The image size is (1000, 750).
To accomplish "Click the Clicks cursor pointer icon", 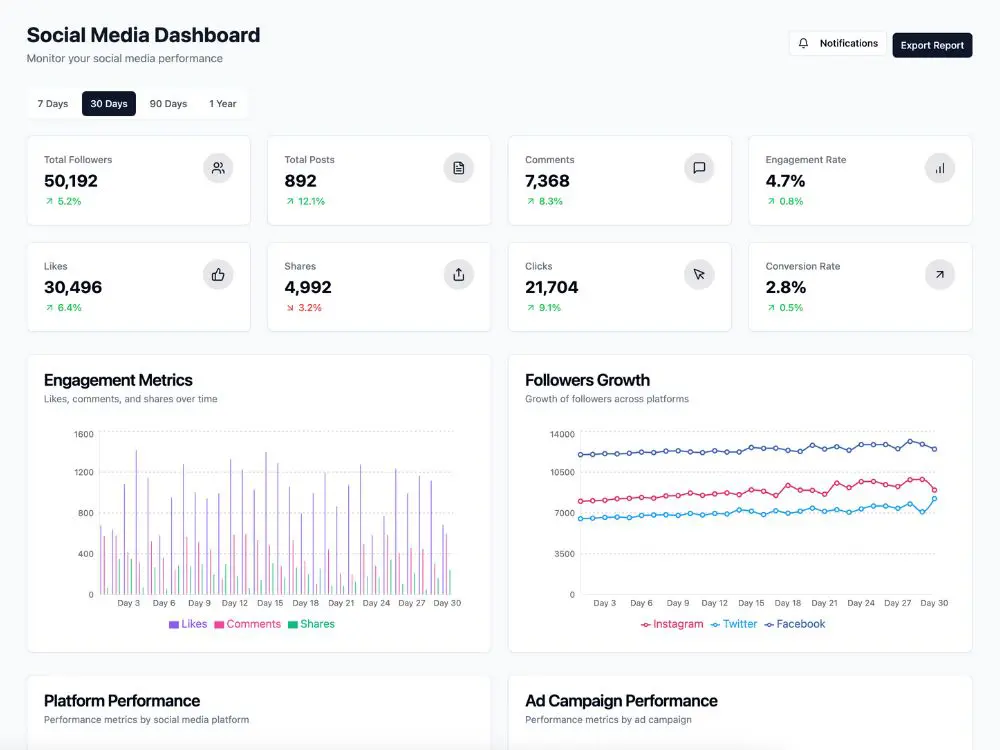I will tap(699, 275).
